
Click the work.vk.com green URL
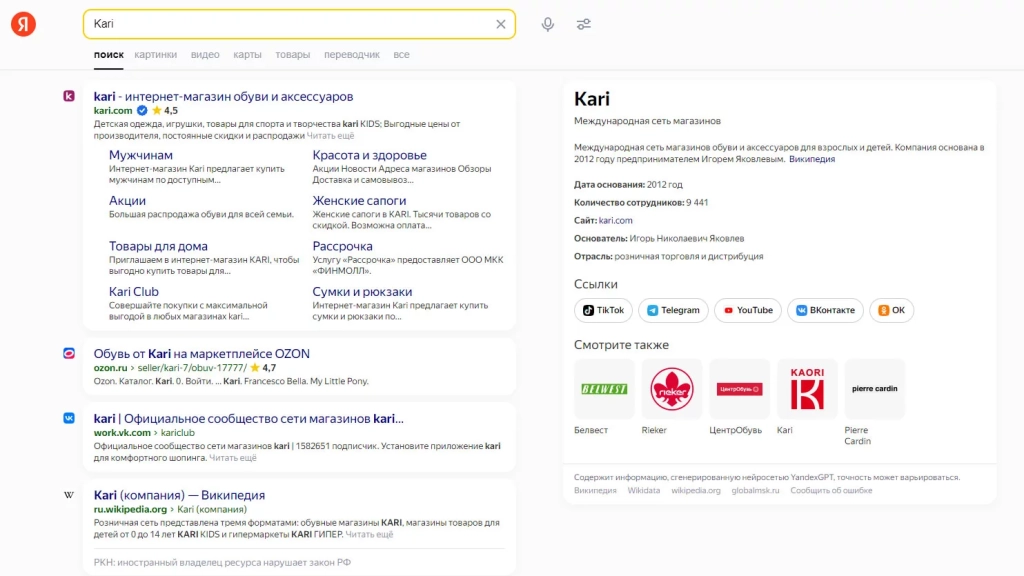tap(122, 433)
